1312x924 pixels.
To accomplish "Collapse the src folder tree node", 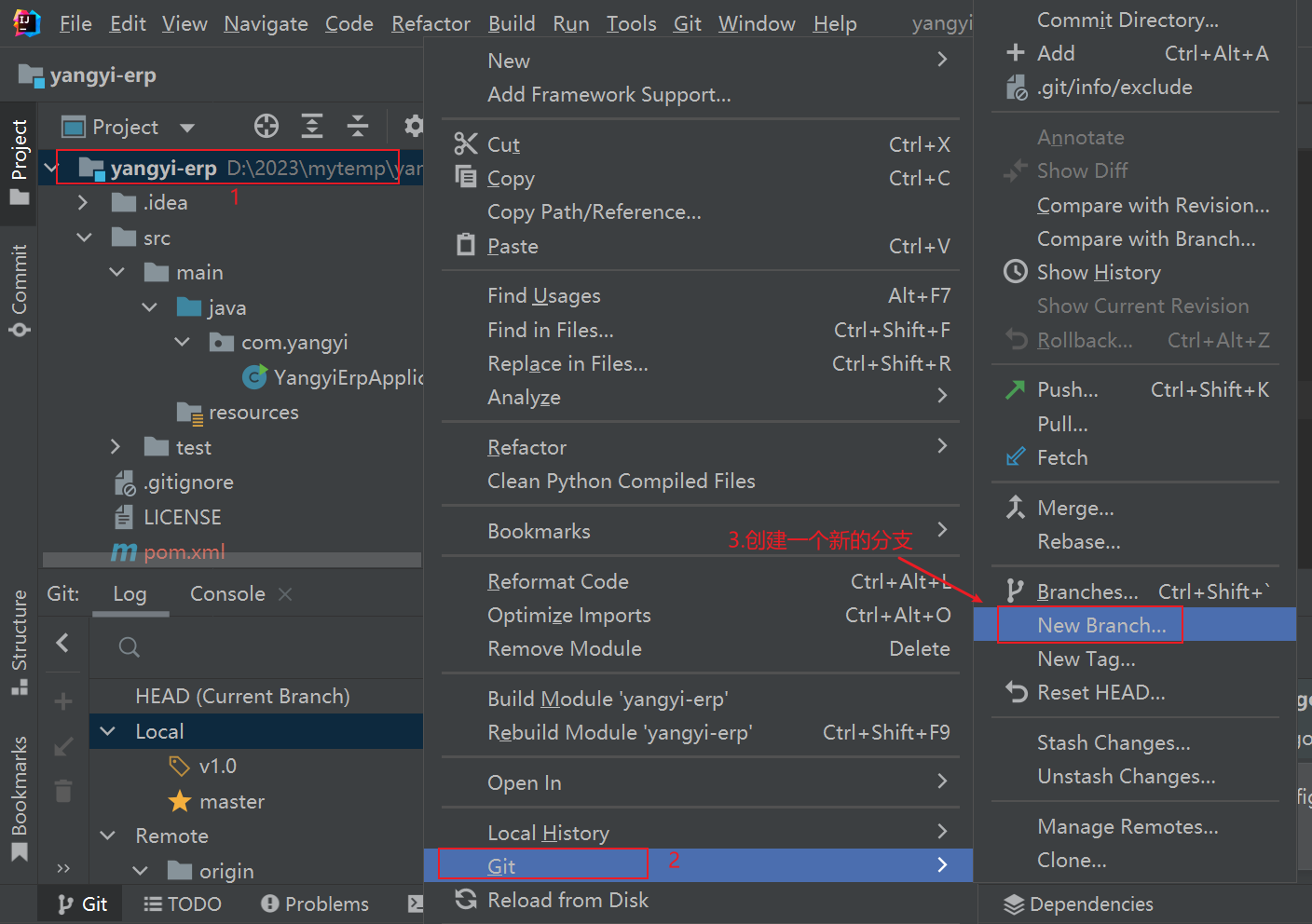I will [x=84, y=238].
